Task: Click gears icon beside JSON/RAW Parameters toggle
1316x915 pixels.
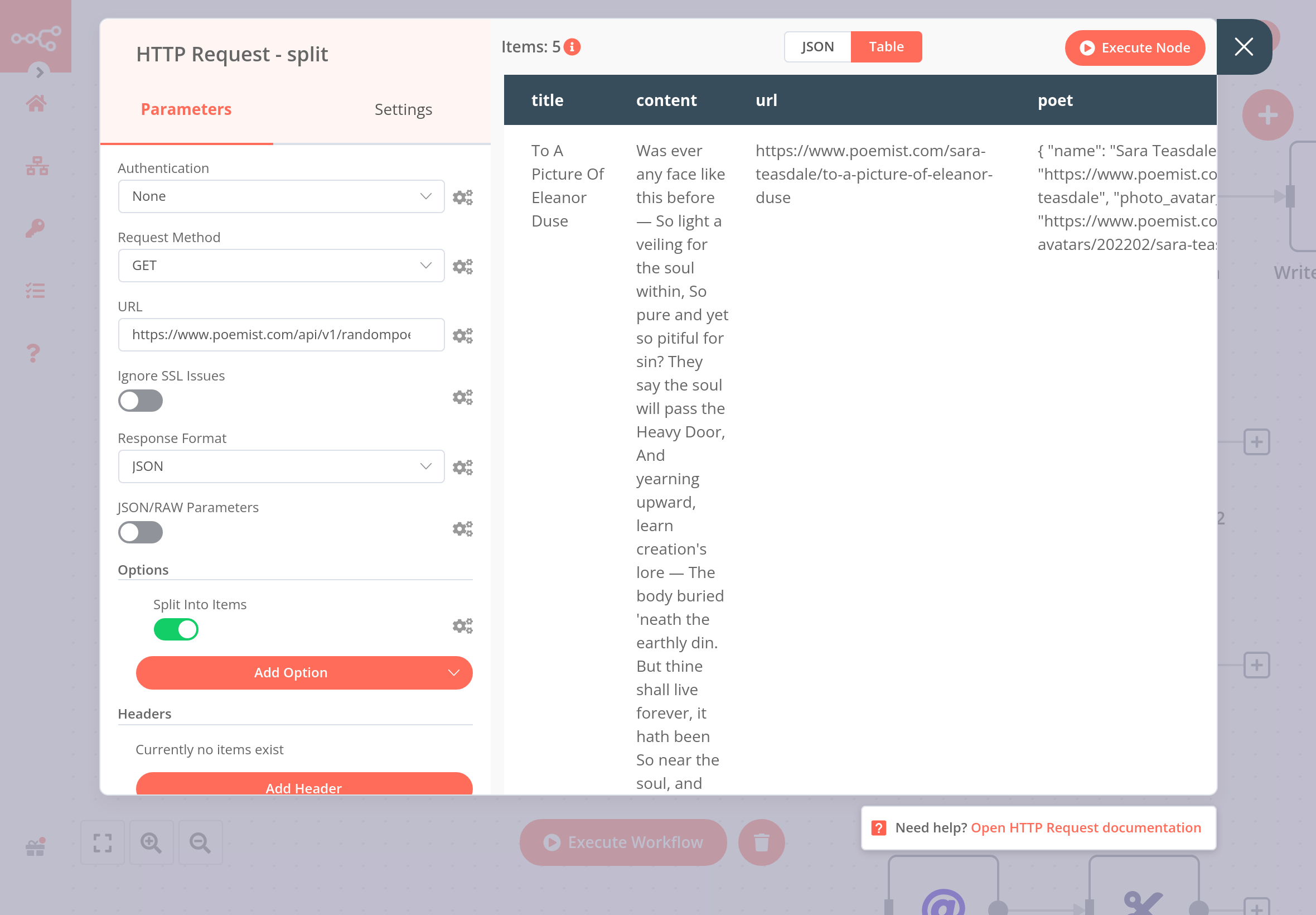Action: pyautogui.click(x=462, y=528)
